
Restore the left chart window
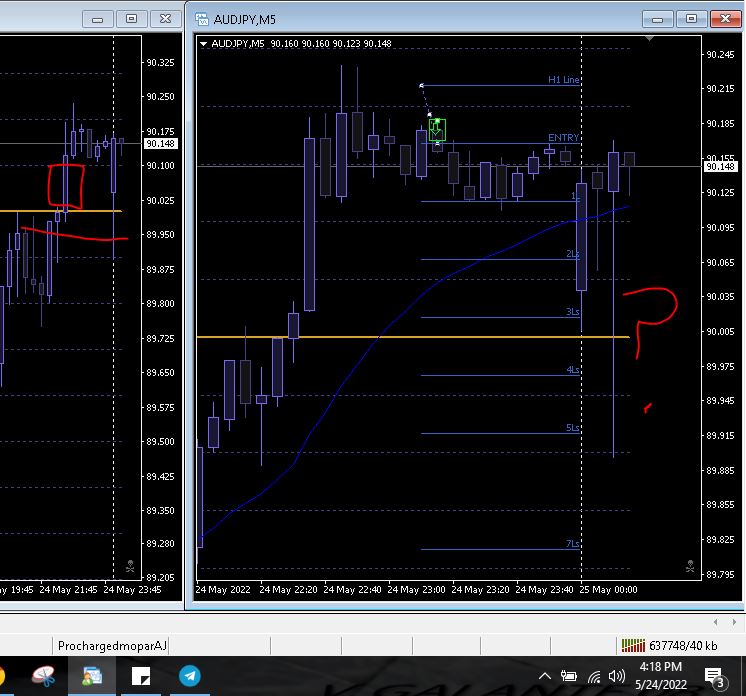pos(131,19)
